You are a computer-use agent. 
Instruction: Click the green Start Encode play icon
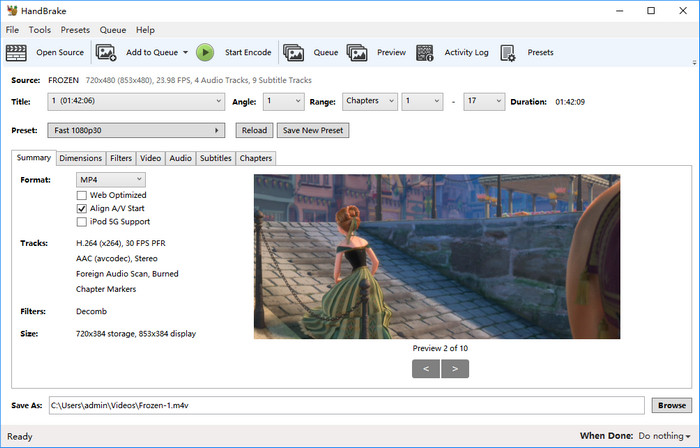tap(205, 53)
